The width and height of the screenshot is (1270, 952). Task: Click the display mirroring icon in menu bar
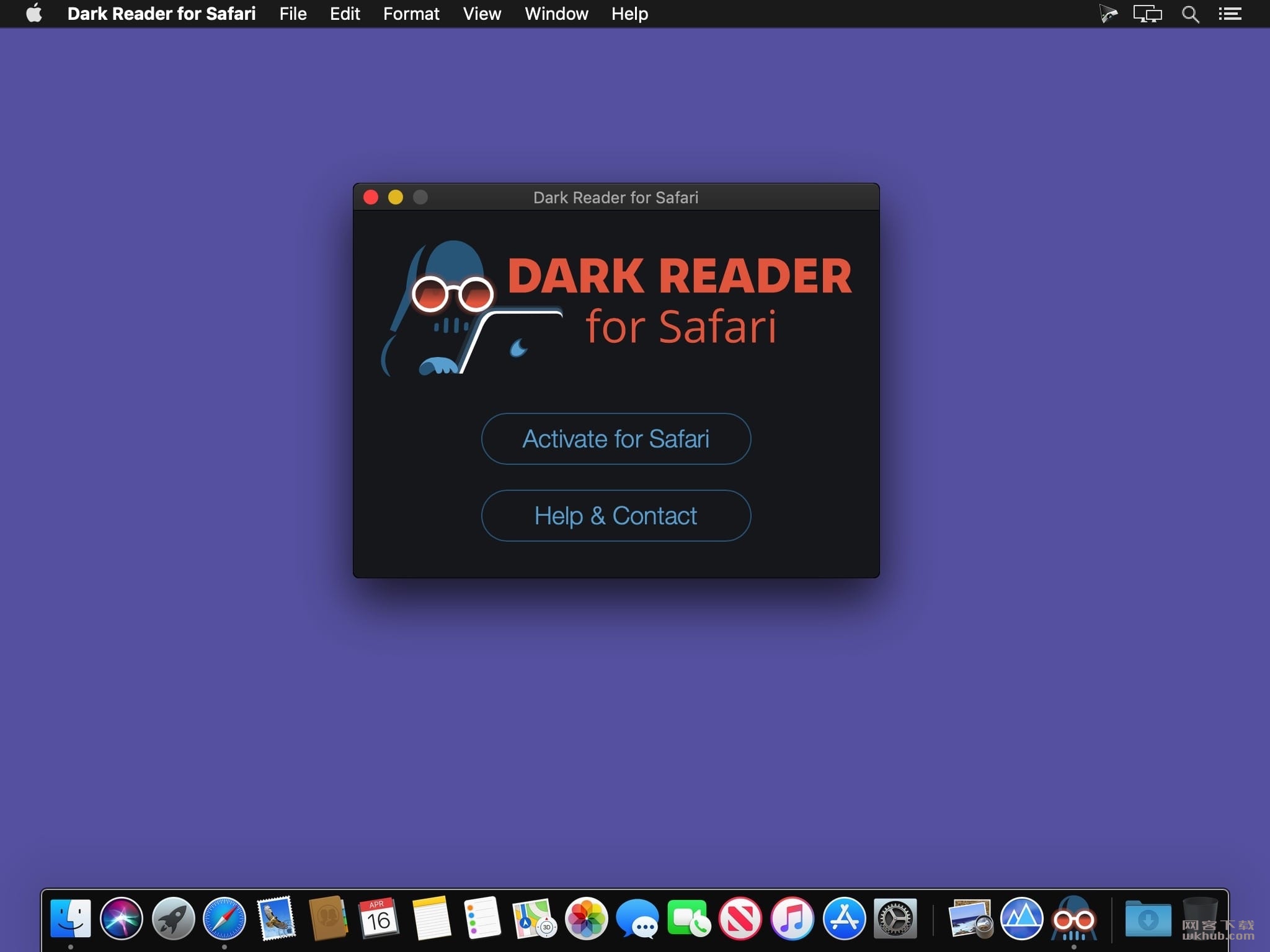coord(1147,14)
